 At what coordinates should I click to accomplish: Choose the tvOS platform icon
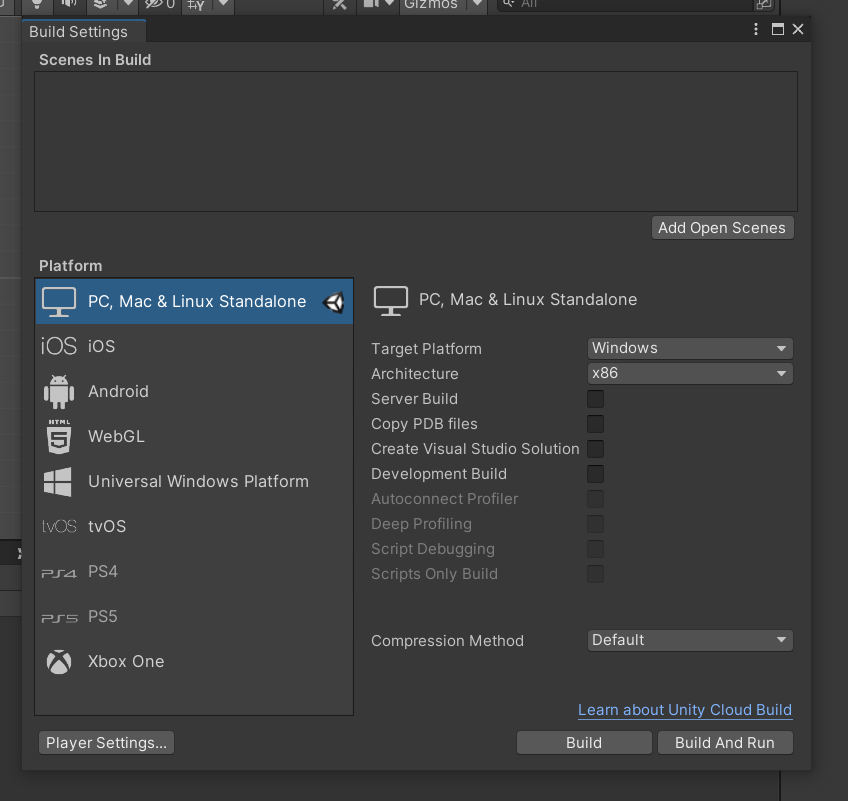pos(59,526)
